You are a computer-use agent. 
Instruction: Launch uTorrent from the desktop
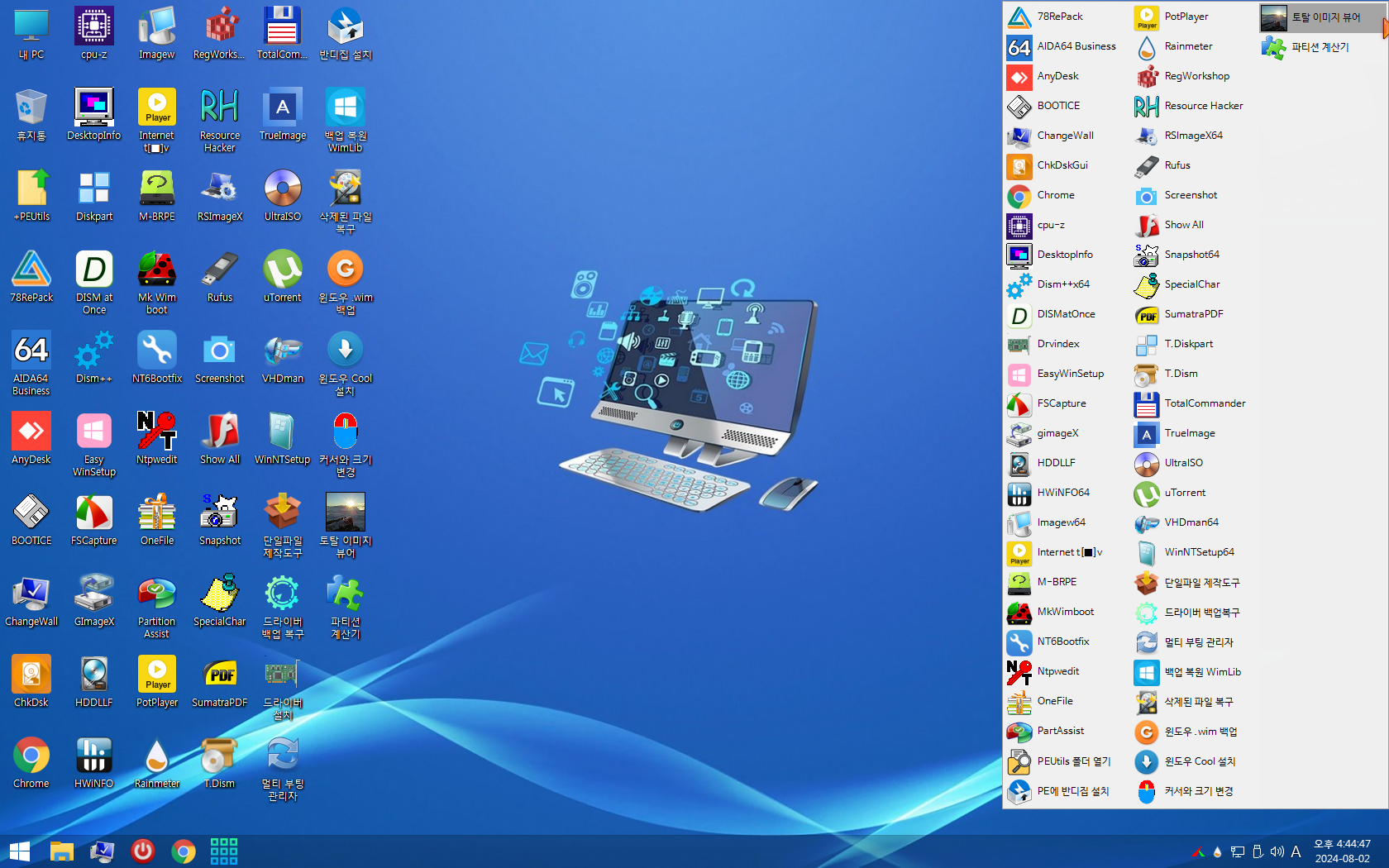[282, 277]
